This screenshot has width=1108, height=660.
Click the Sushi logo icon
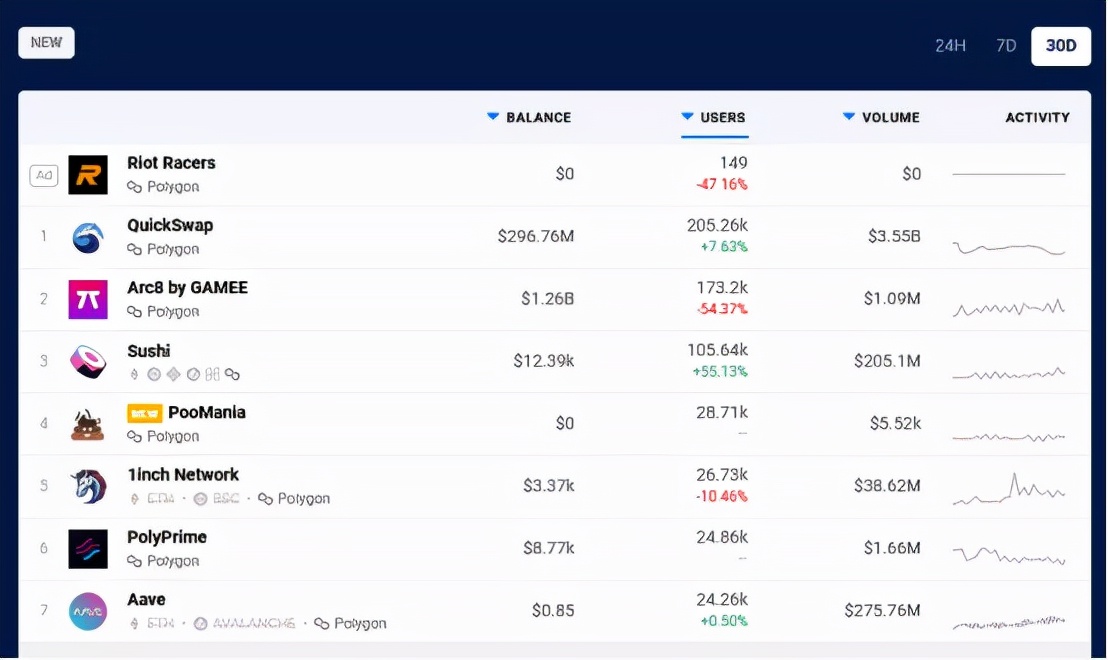pos(88,361)
